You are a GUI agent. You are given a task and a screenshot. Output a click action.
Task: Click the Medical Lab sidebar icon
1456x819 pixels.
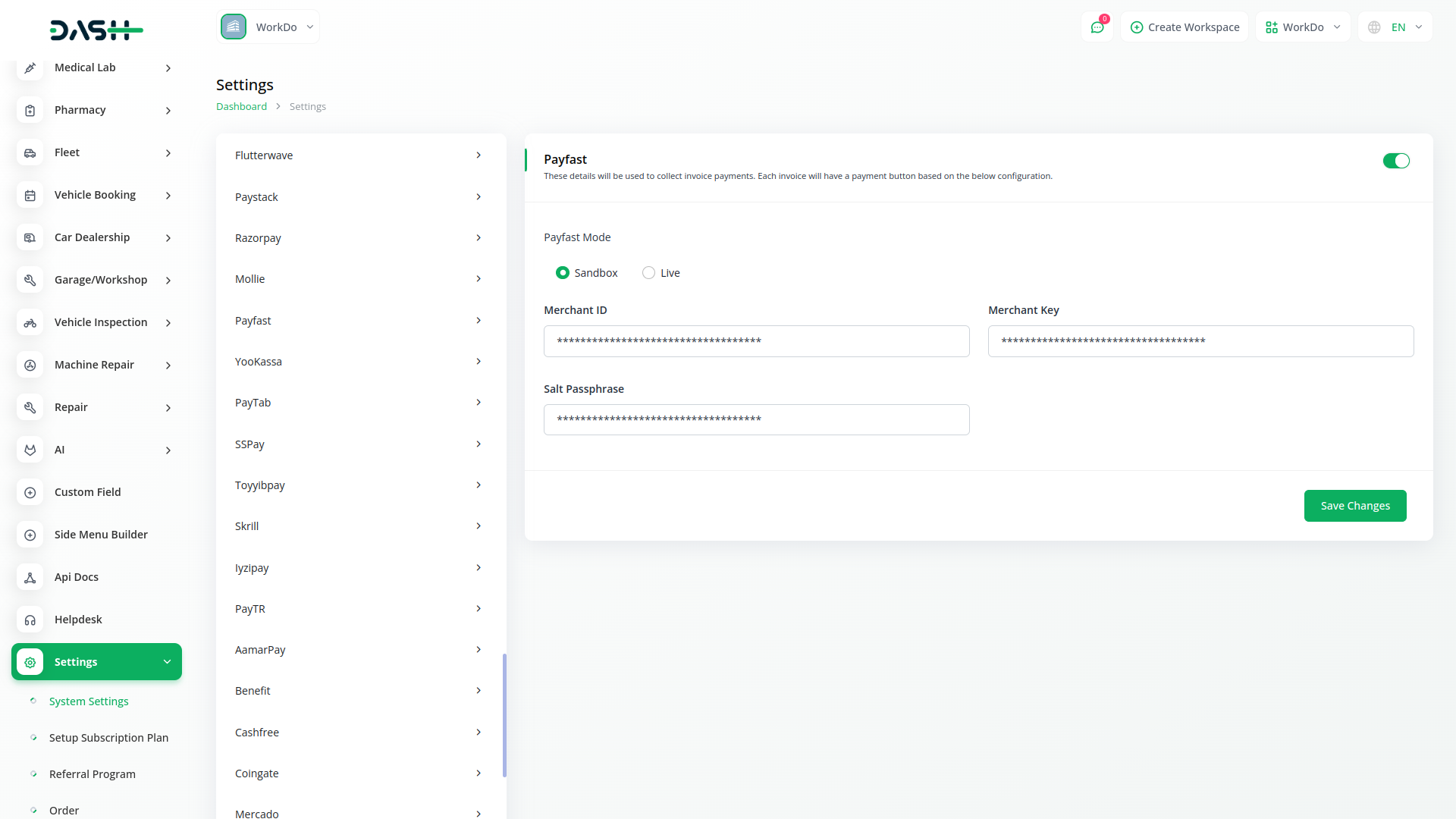pyautogui.click(x=30, y=67)
